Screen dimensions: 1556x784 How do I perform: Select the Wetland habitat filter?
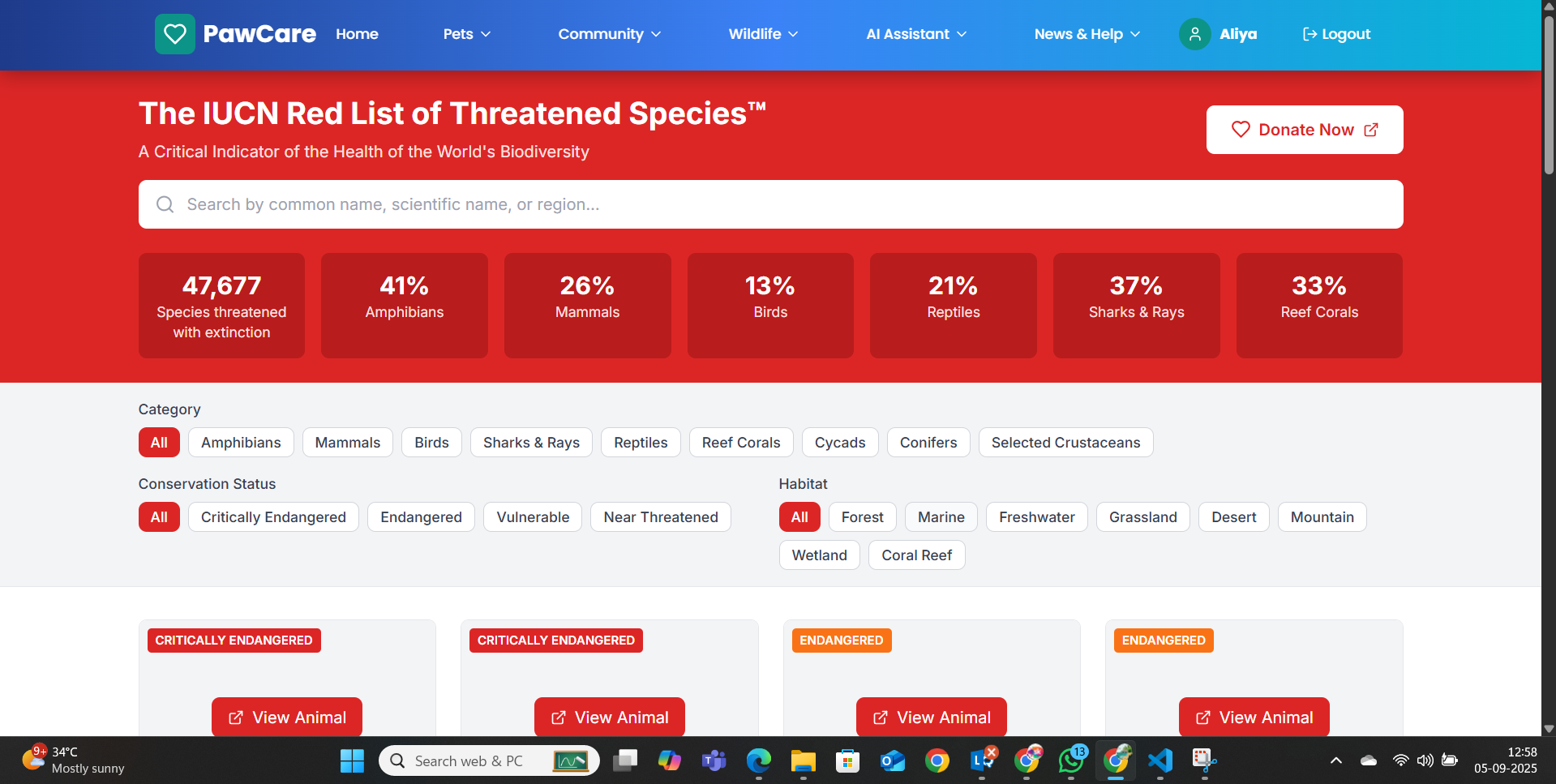(x=820, y=555)
